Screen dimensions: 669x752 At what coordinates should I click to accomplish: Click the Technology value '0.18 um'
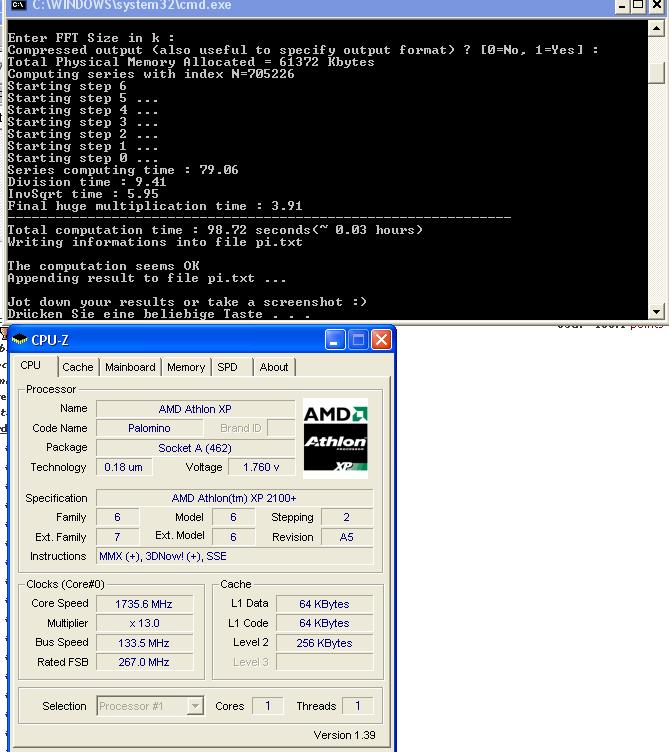[124, 467]
